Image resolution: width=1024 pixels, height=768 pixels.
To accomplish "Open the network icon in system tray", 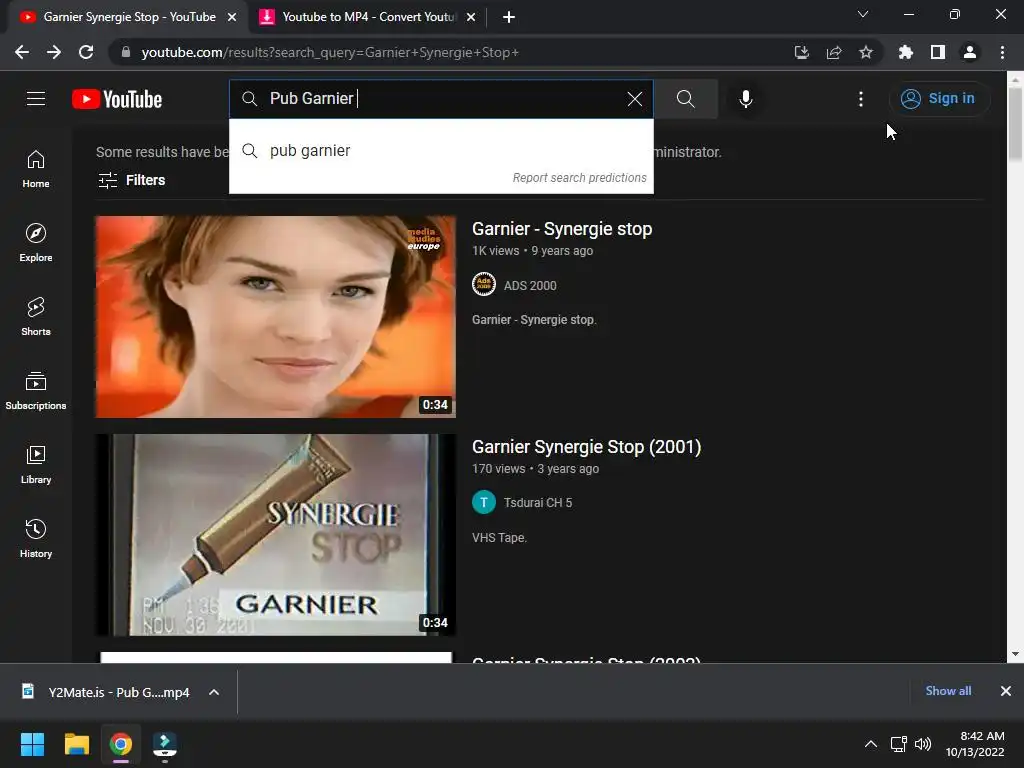I will point(899,744).
